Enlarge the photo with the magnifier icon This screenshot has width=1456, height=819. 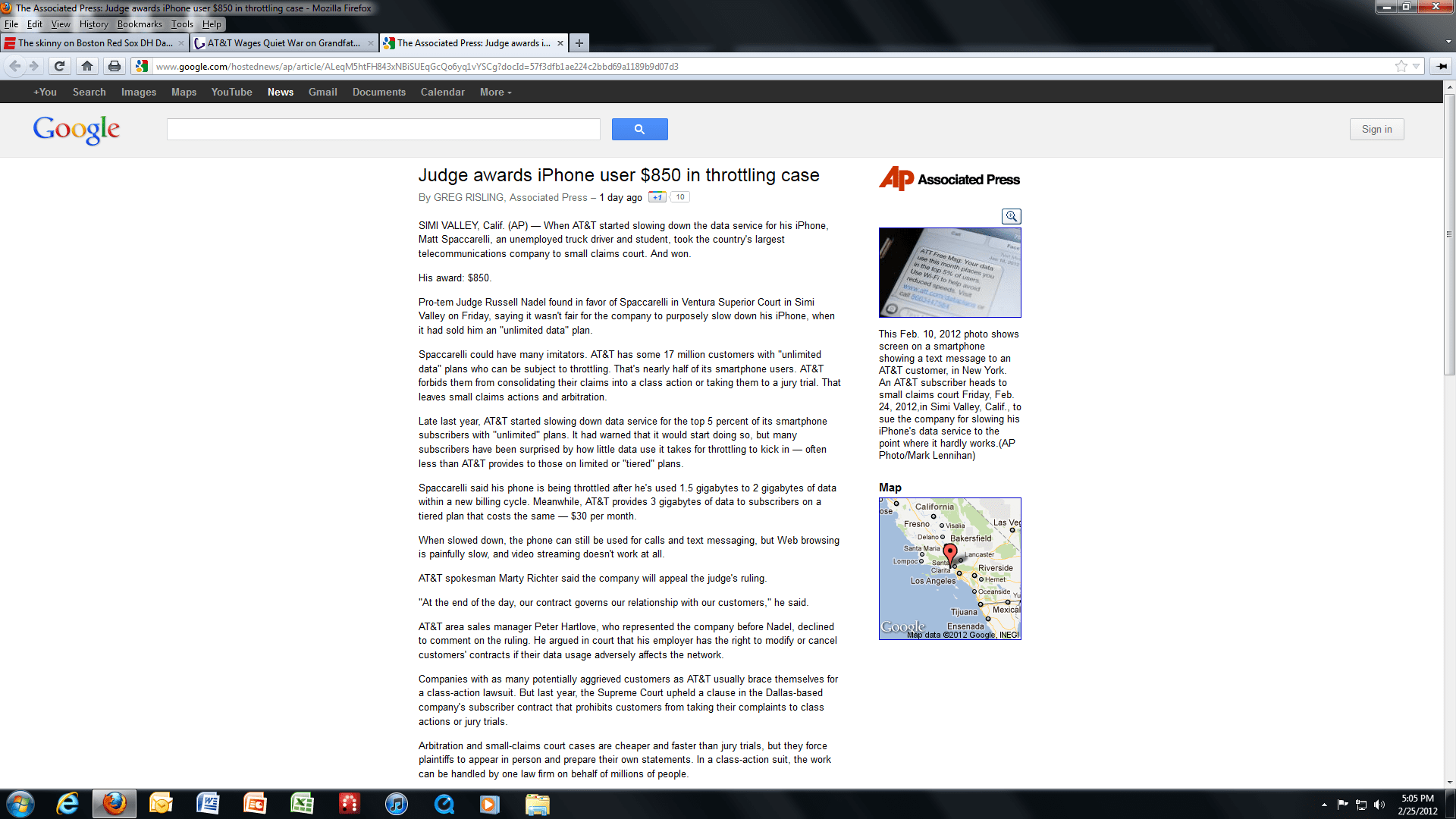[1011, 216]
